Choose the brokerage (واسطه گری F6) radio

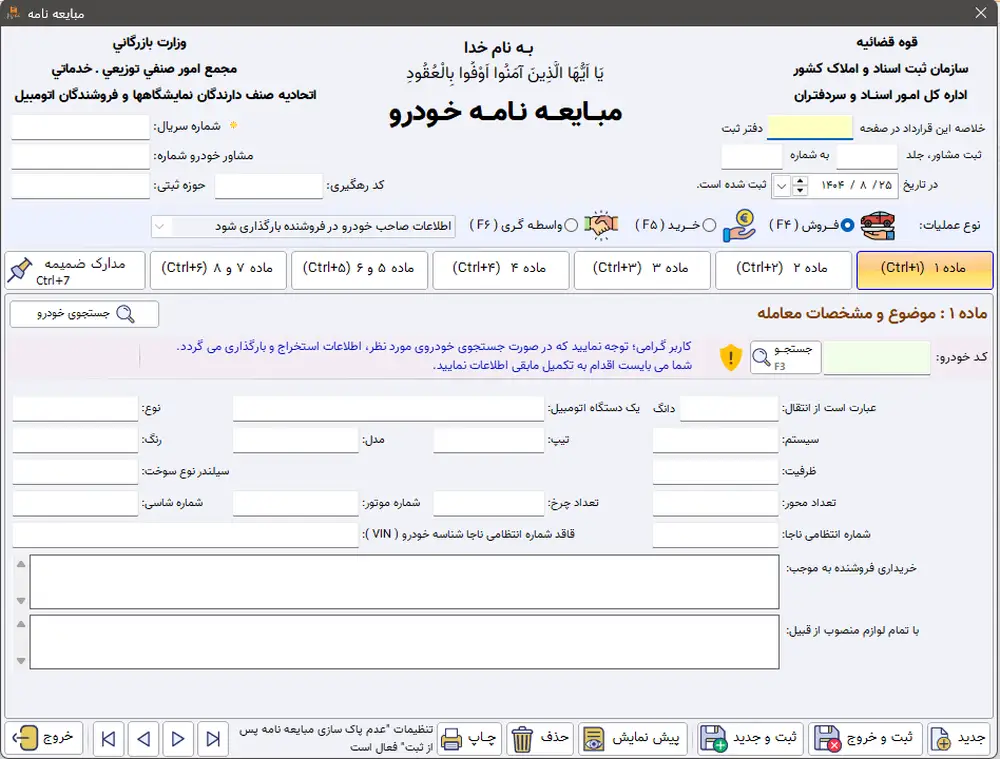[571, 226]
